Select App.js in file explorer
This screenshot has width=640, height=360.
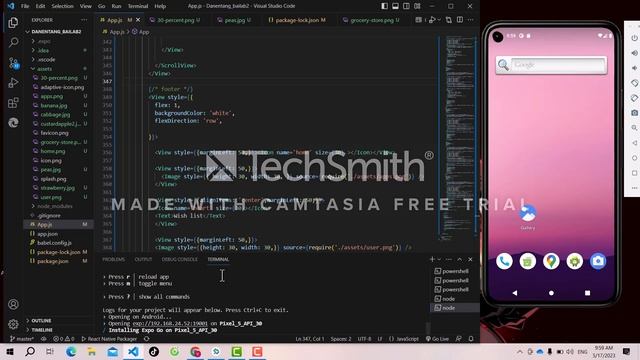click(x=59, y=224)
